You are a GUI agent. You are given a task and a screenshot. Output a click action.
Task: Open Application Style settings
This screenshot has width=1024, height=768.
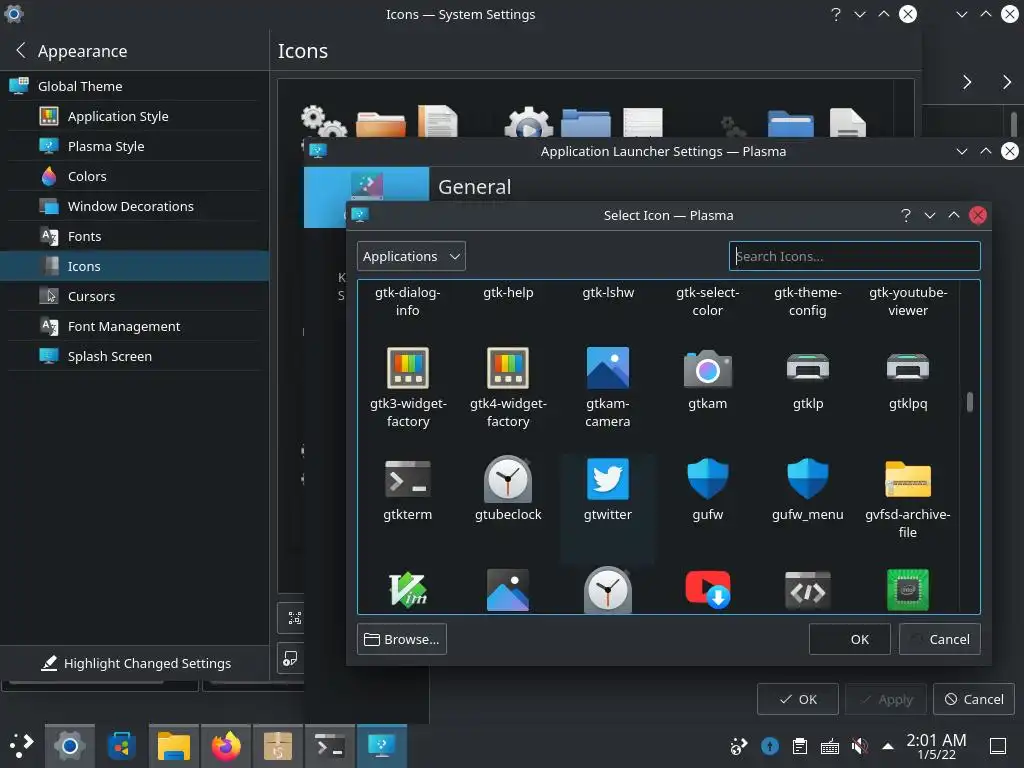135,116
